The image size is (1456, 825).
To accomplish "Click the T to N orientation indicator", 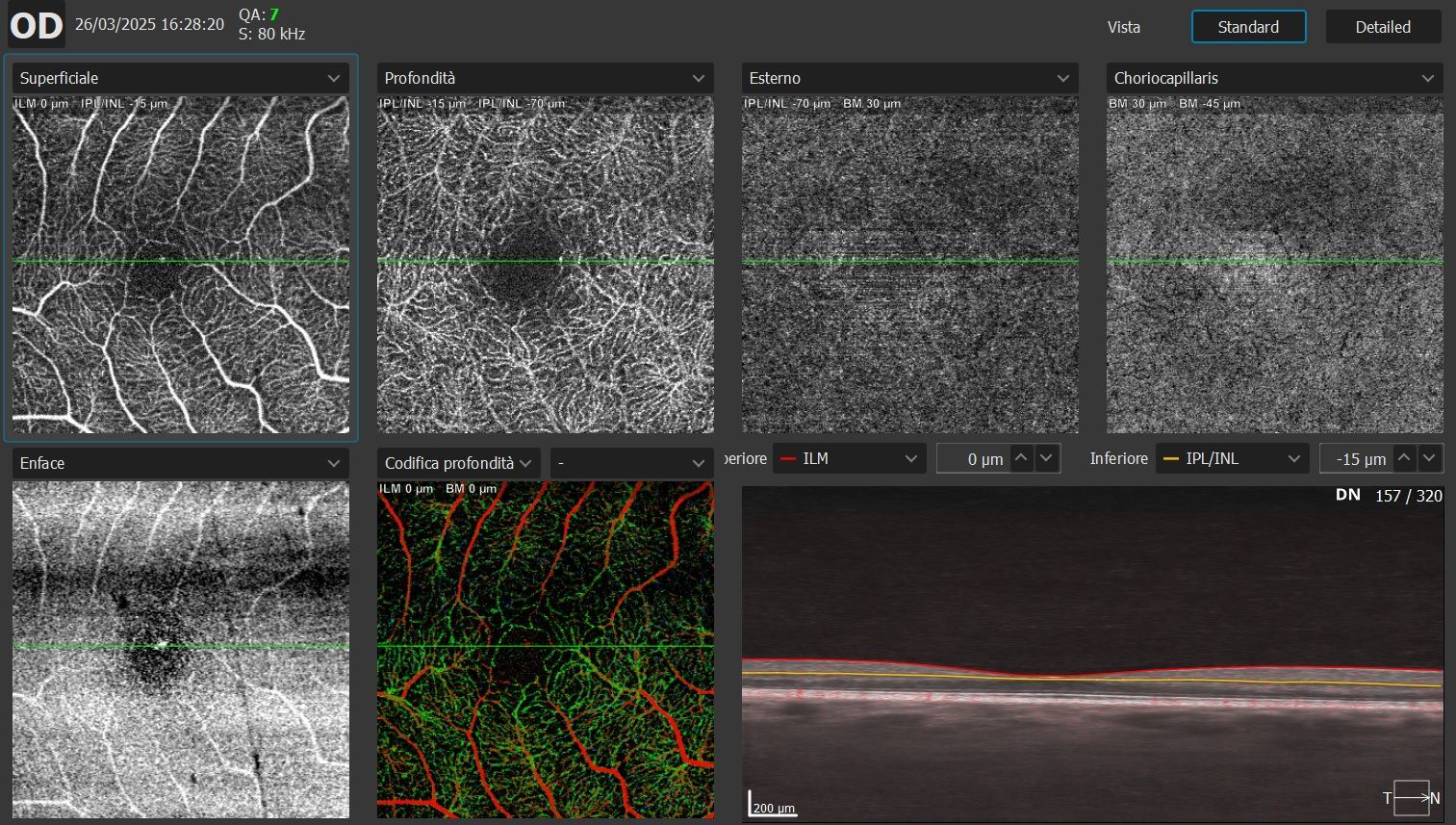I will tap(1412, 798).
